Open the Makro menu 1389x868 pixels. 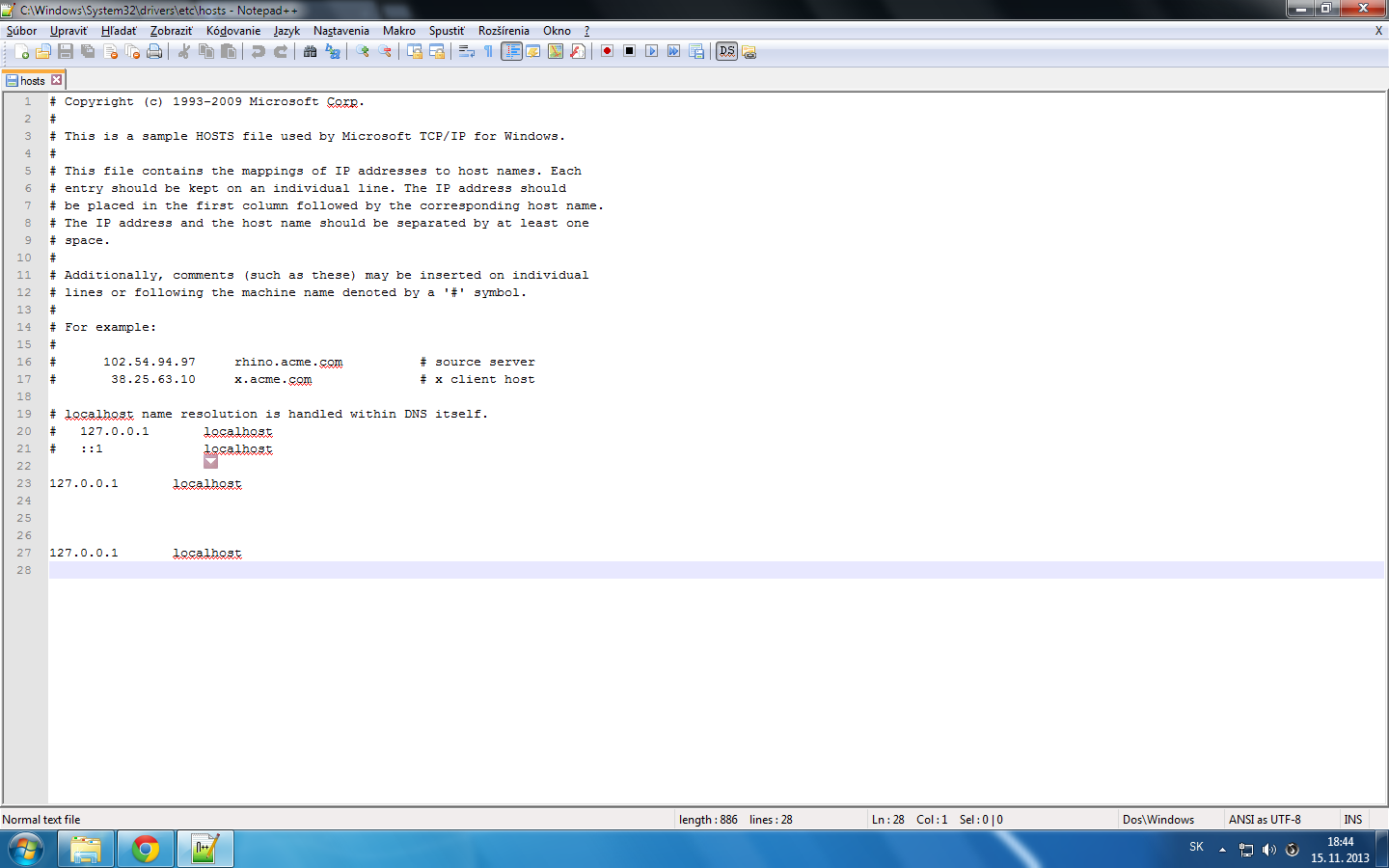coord(399,31)
